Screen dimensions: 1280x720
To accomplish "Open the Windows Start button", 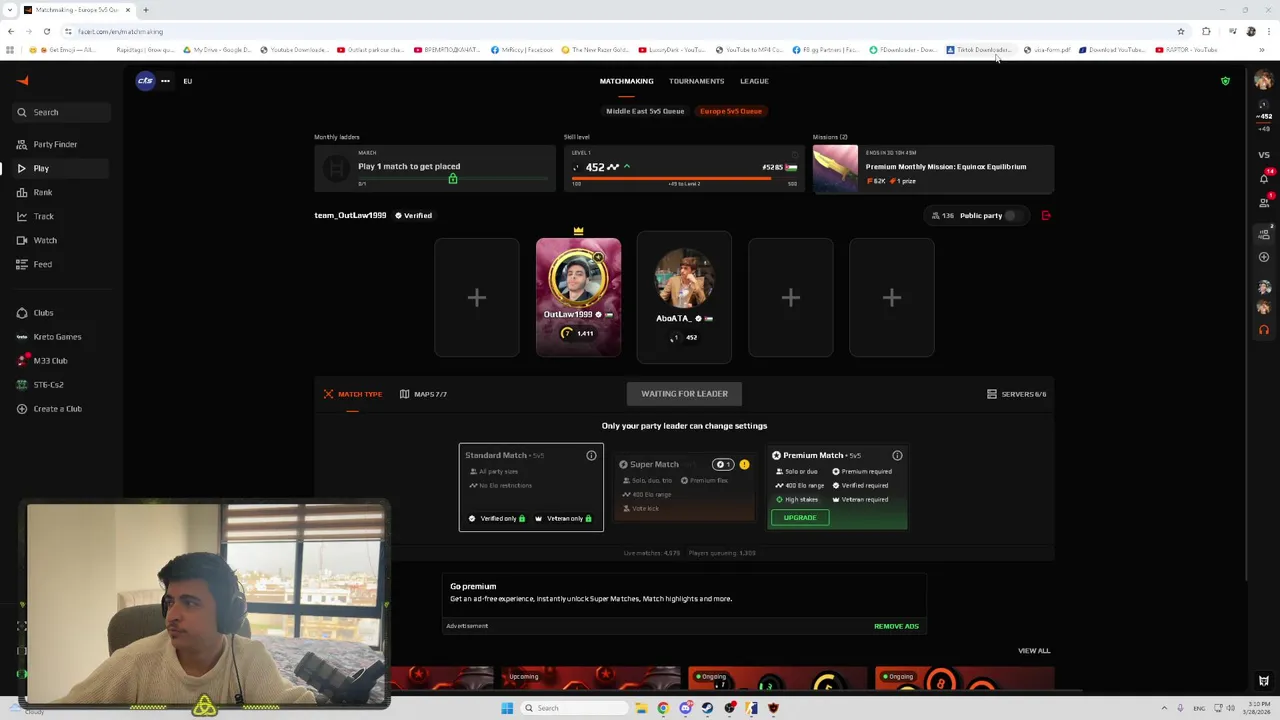I will [507, 708].
